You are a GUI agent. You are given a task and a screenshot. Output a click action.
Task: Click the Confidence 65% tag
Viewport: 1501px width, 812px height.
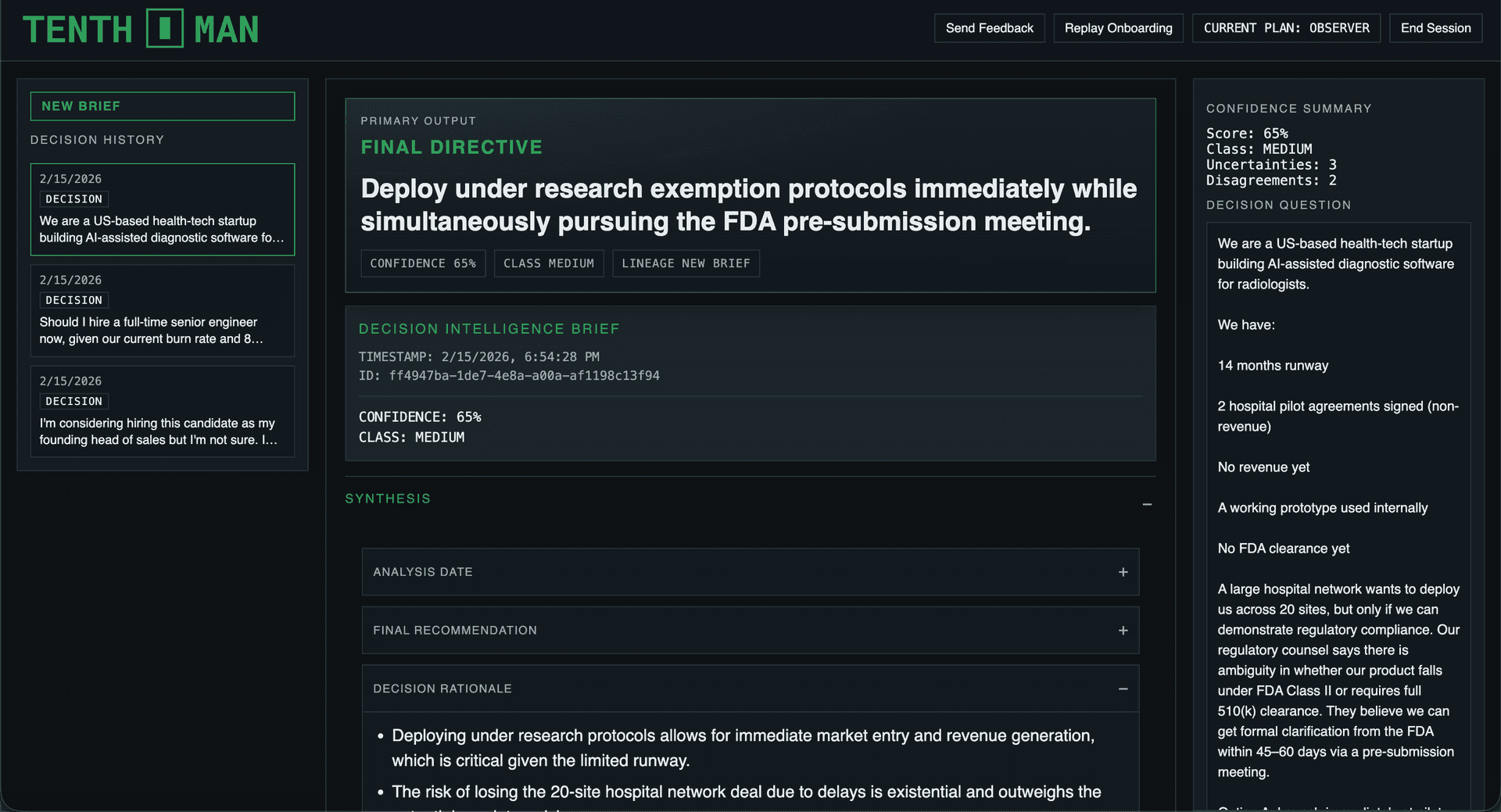point(423,263)
